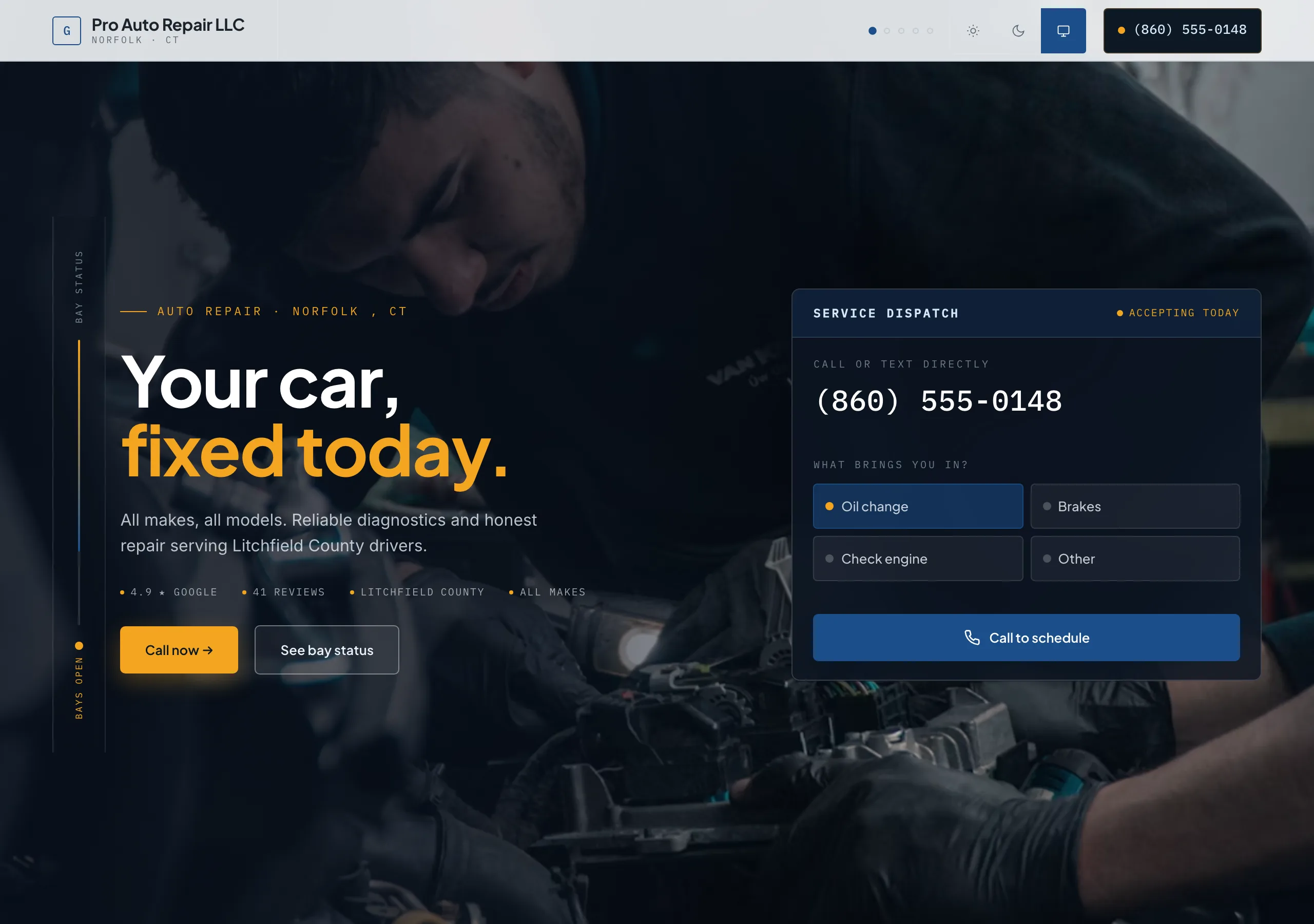Click the bay status vertical progress bar

(79, 482)
